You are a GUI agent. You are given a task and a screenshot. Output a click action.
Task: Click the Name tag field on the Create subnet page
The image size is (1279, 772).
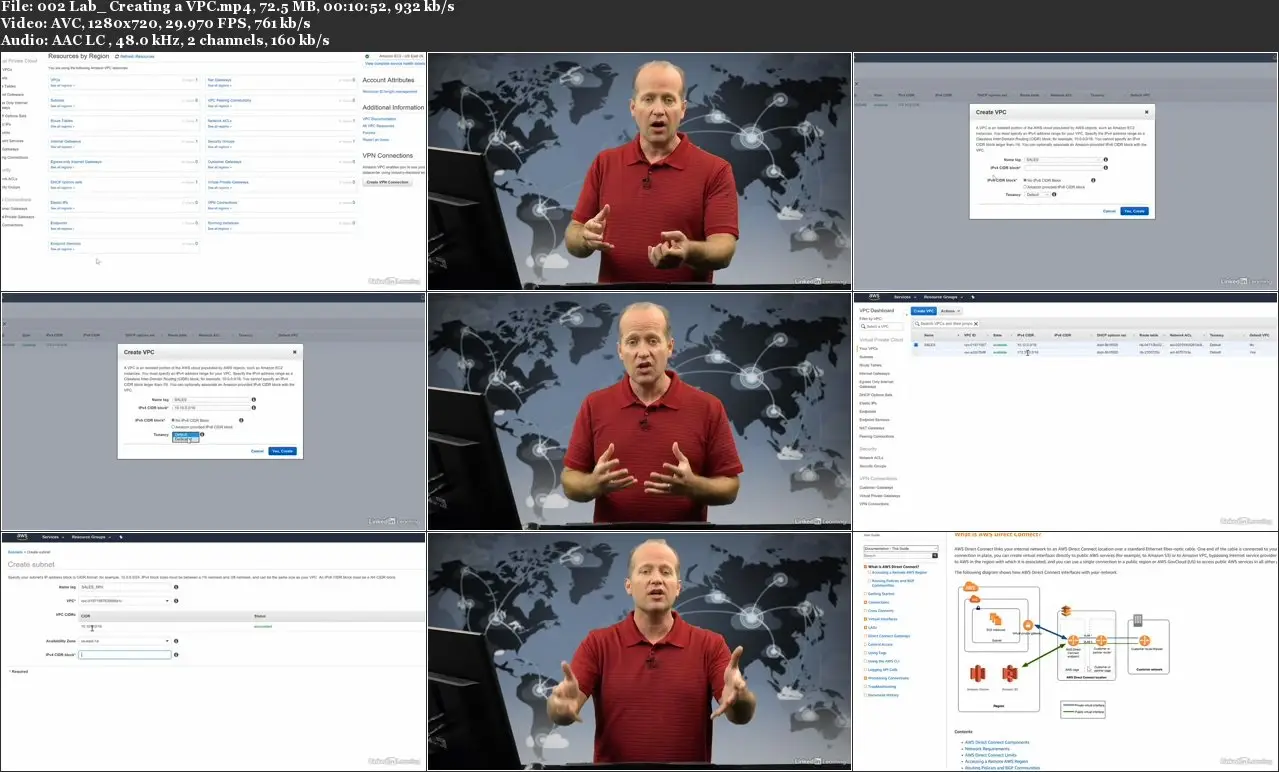(125, 588)
